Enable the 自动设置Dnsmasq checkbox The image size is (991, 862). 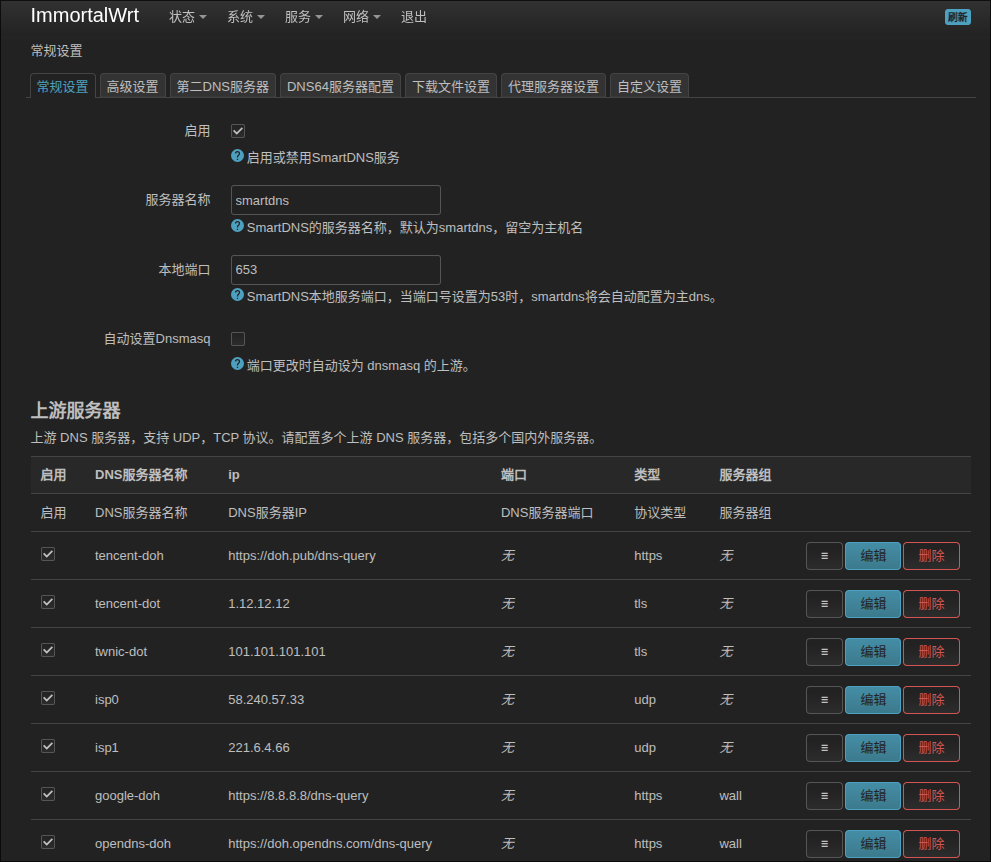238,339
